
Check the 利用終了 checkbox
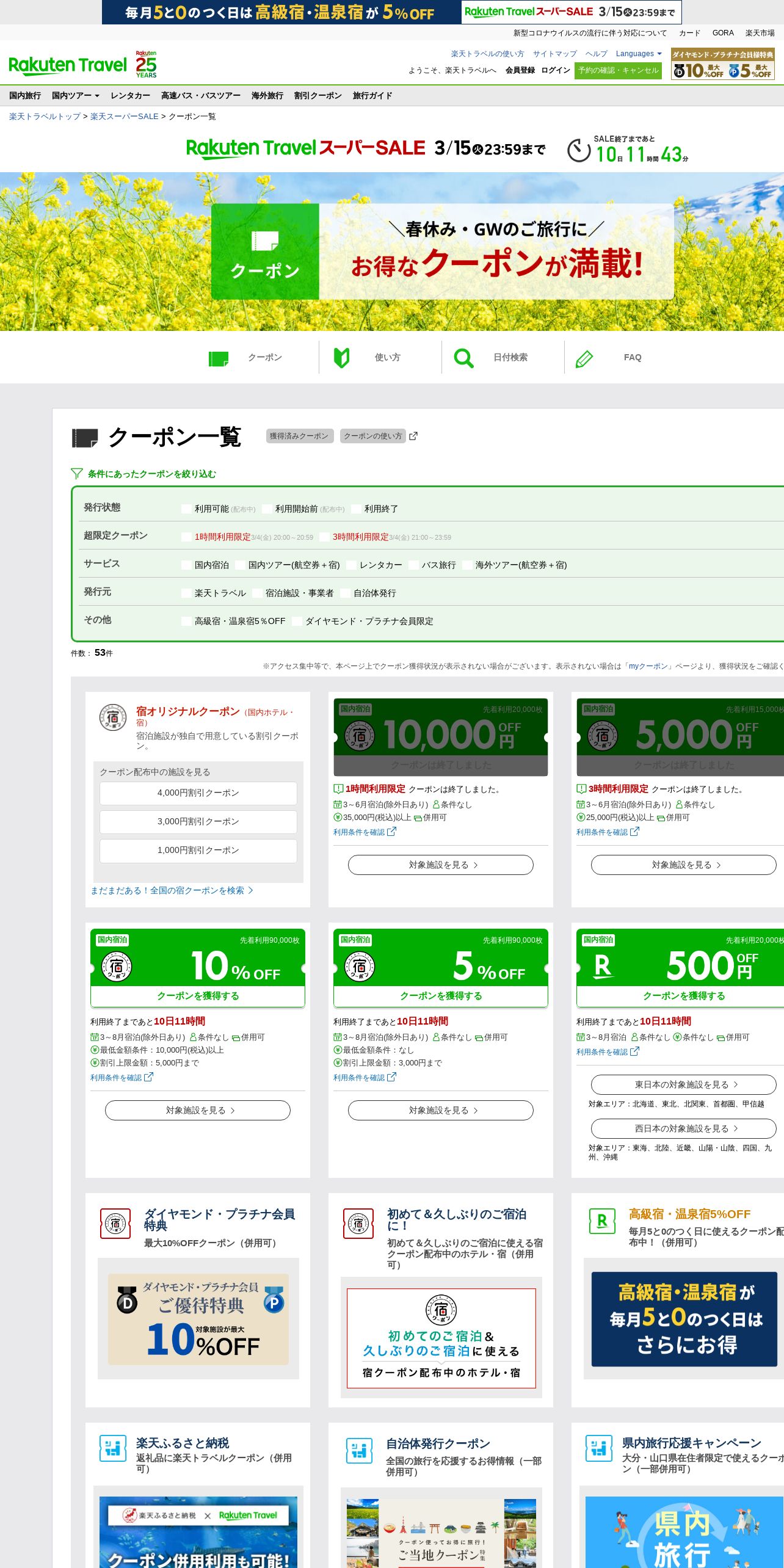[x=356, y=509]
